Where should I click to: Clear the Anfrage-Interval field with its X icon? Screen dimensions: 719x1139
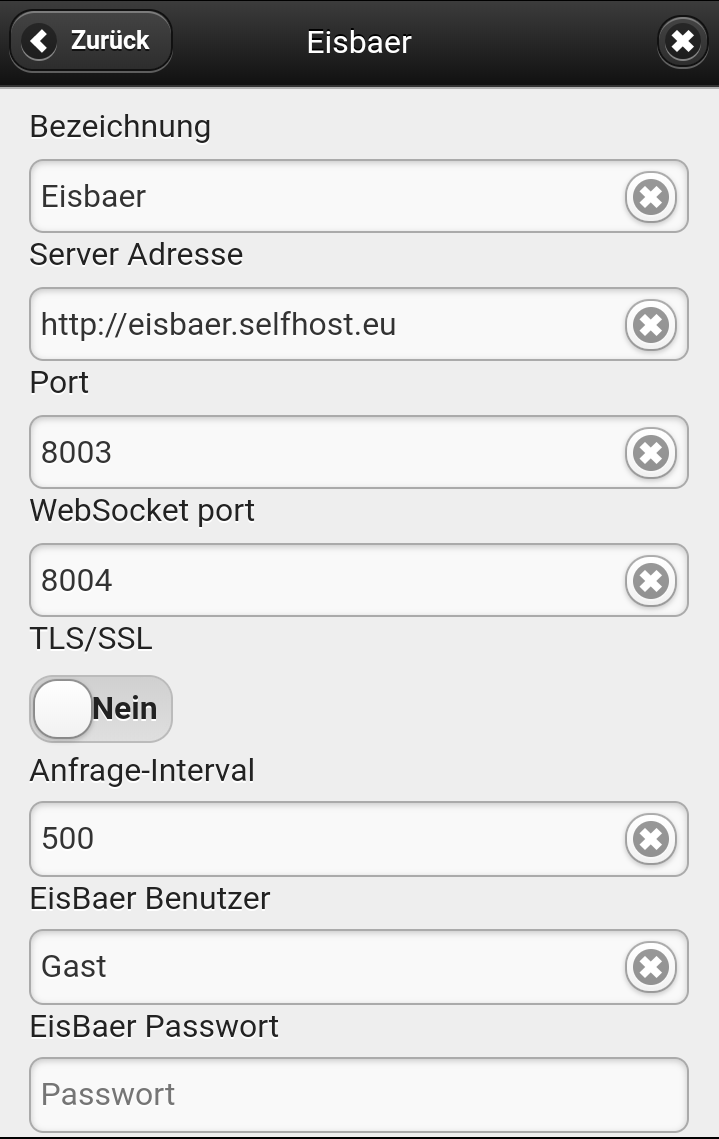coord(651,838)
